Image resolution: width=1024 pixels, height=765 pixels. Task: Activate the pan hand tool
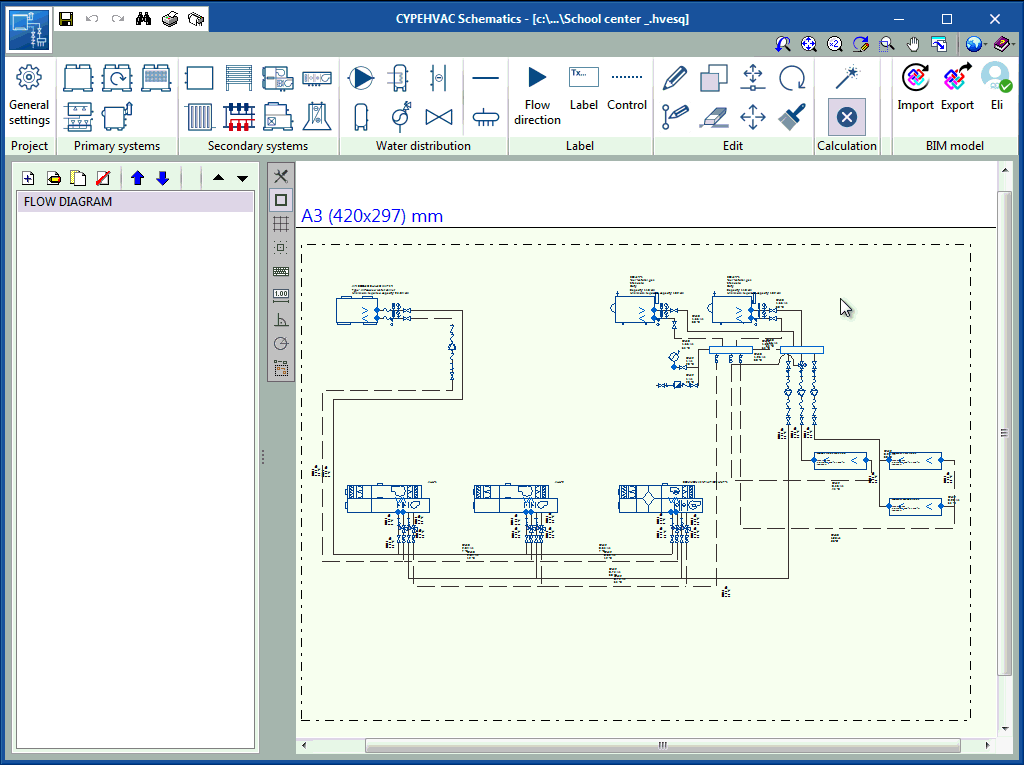coord(912,44)
